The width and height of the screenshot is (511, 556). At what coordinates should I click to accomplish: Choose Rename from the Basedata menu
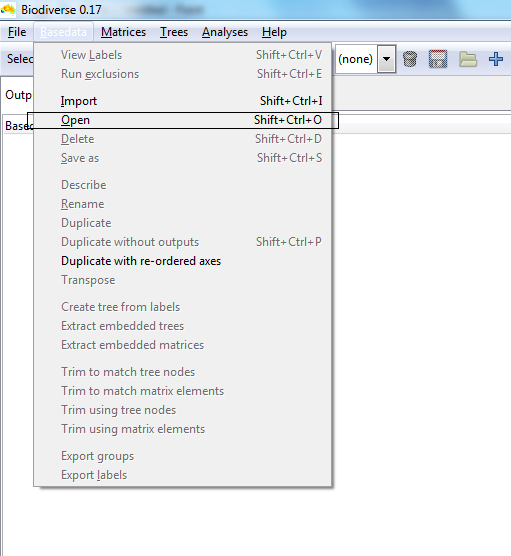pyautogui.click(x=183, y=204)
